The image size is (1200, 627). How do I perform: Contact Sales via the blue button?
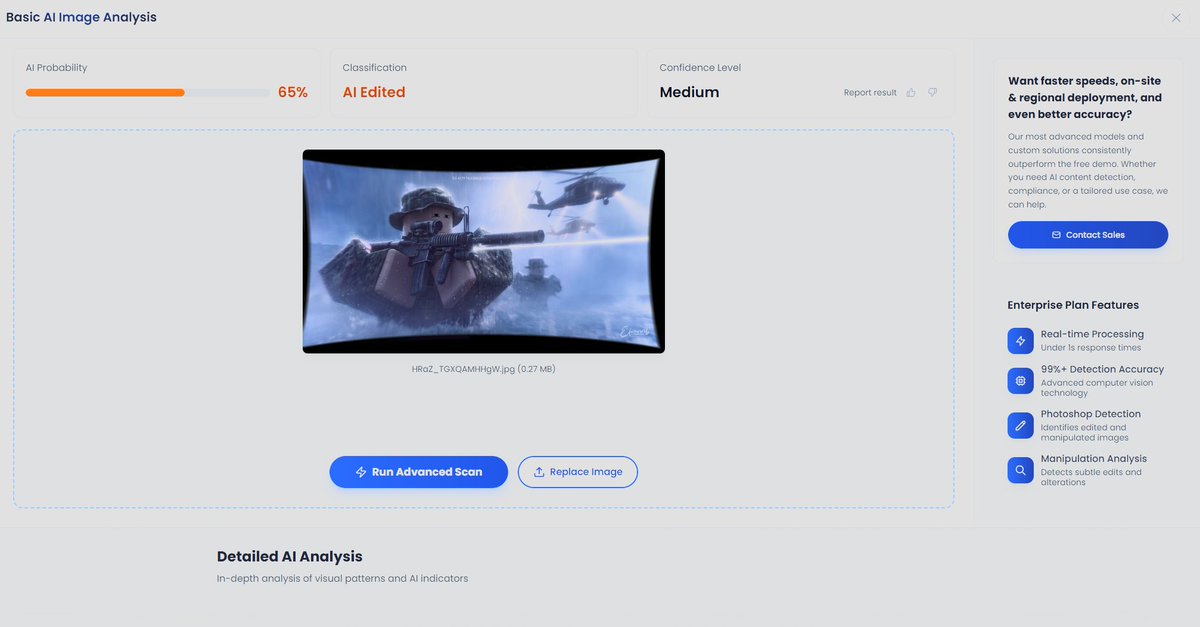(1088, 235)
